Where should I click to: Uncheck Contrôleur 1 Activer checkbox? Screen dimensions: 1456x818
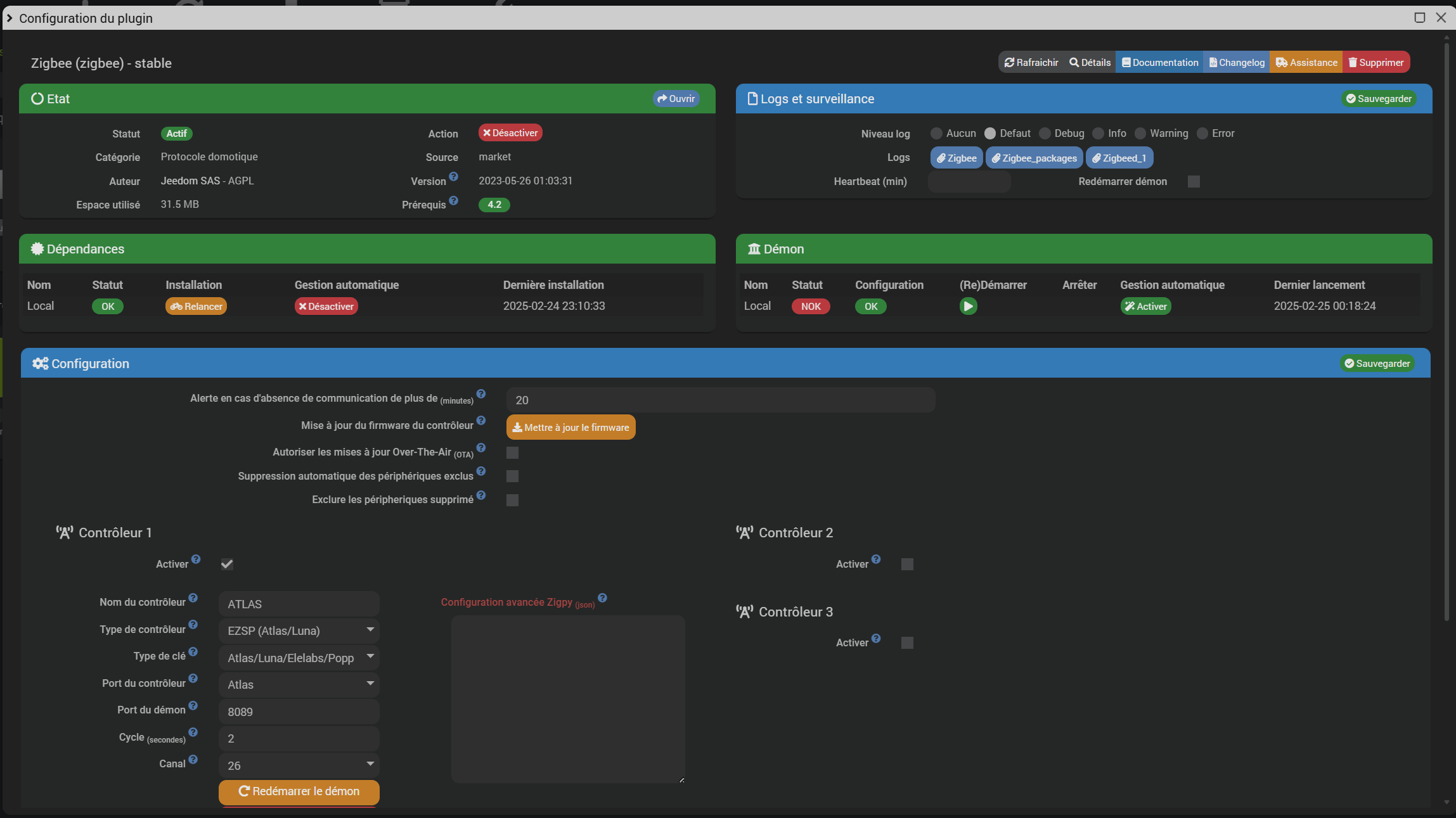tap(227, 564)
